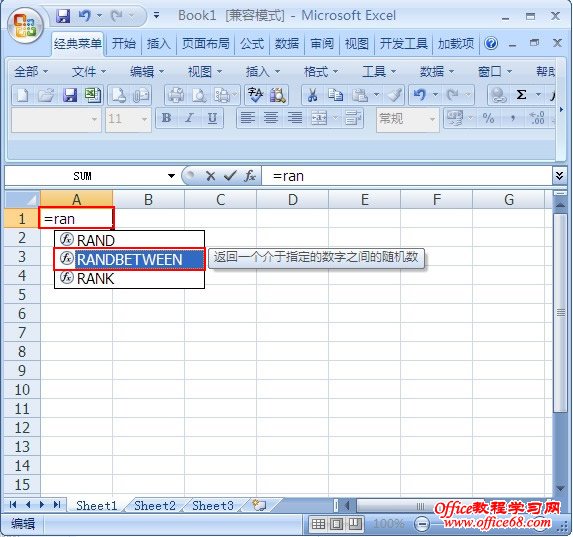Click the Excel Help question mark icon

491,44
